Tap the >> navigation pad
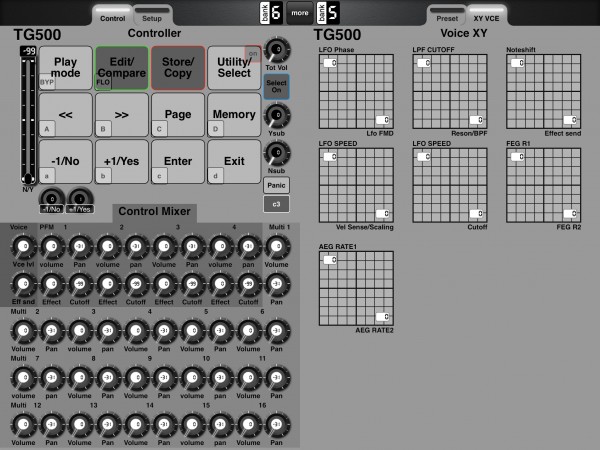This screenshot has height=450, width=600. (x=122, y=114)
